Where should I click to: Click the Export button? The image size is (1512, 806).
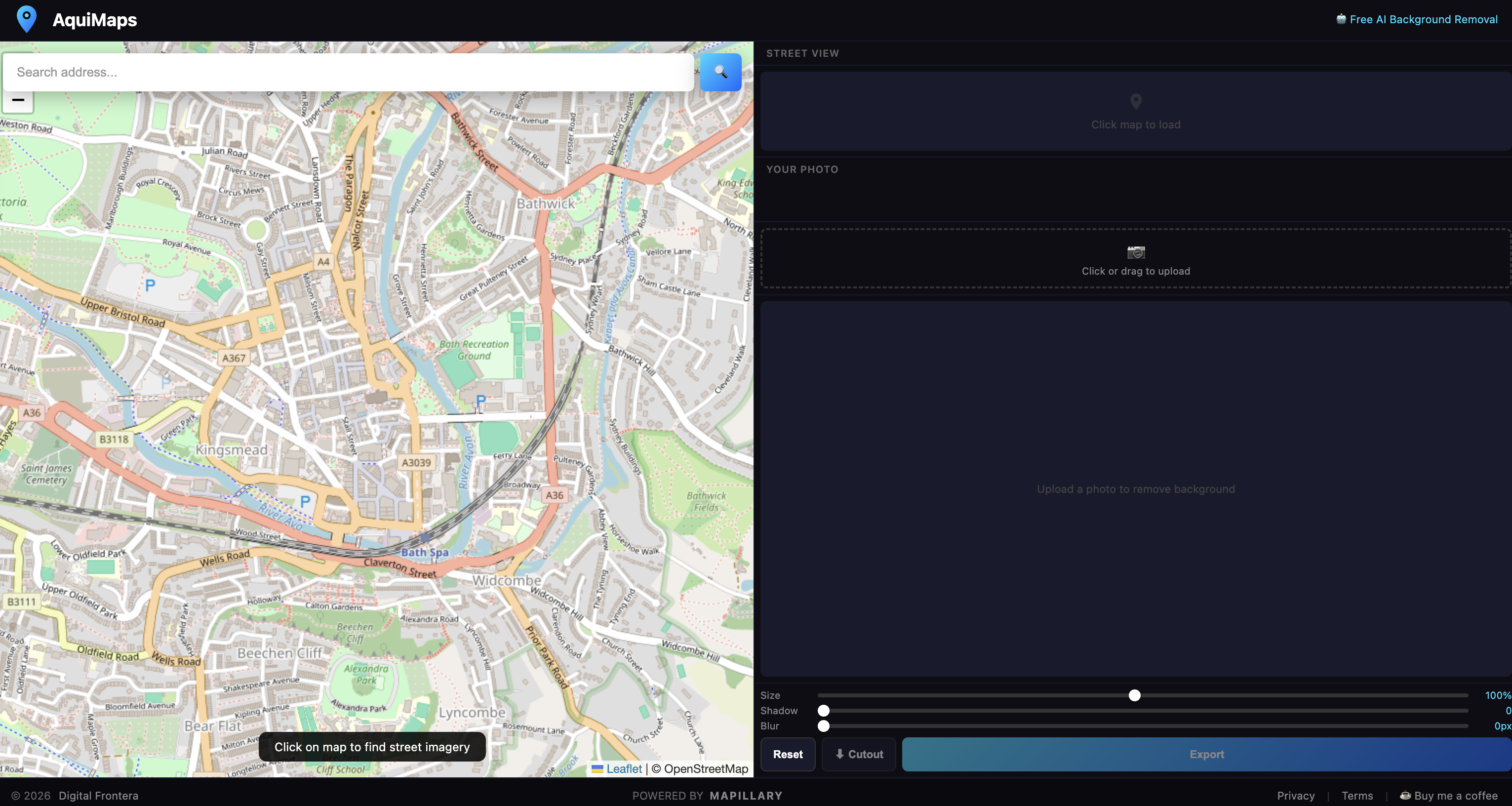click(x=1207, y=754)
